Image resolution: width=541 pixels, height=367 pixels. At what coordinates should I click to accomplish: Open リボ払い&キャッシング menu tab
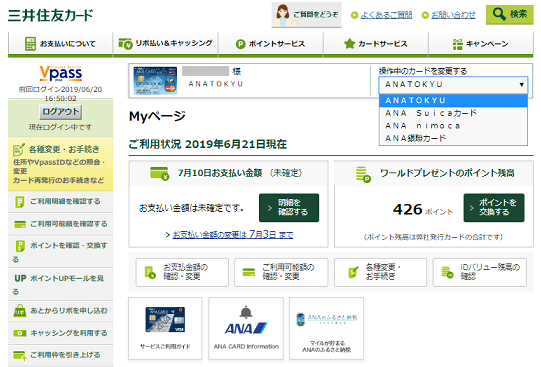[x=166, y=44]
